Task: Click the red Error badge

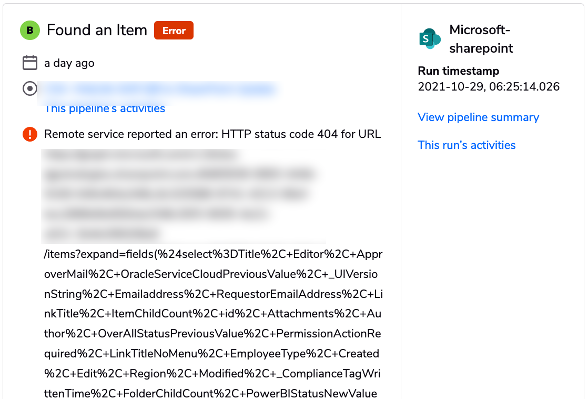Action: [x=174, y=30]
